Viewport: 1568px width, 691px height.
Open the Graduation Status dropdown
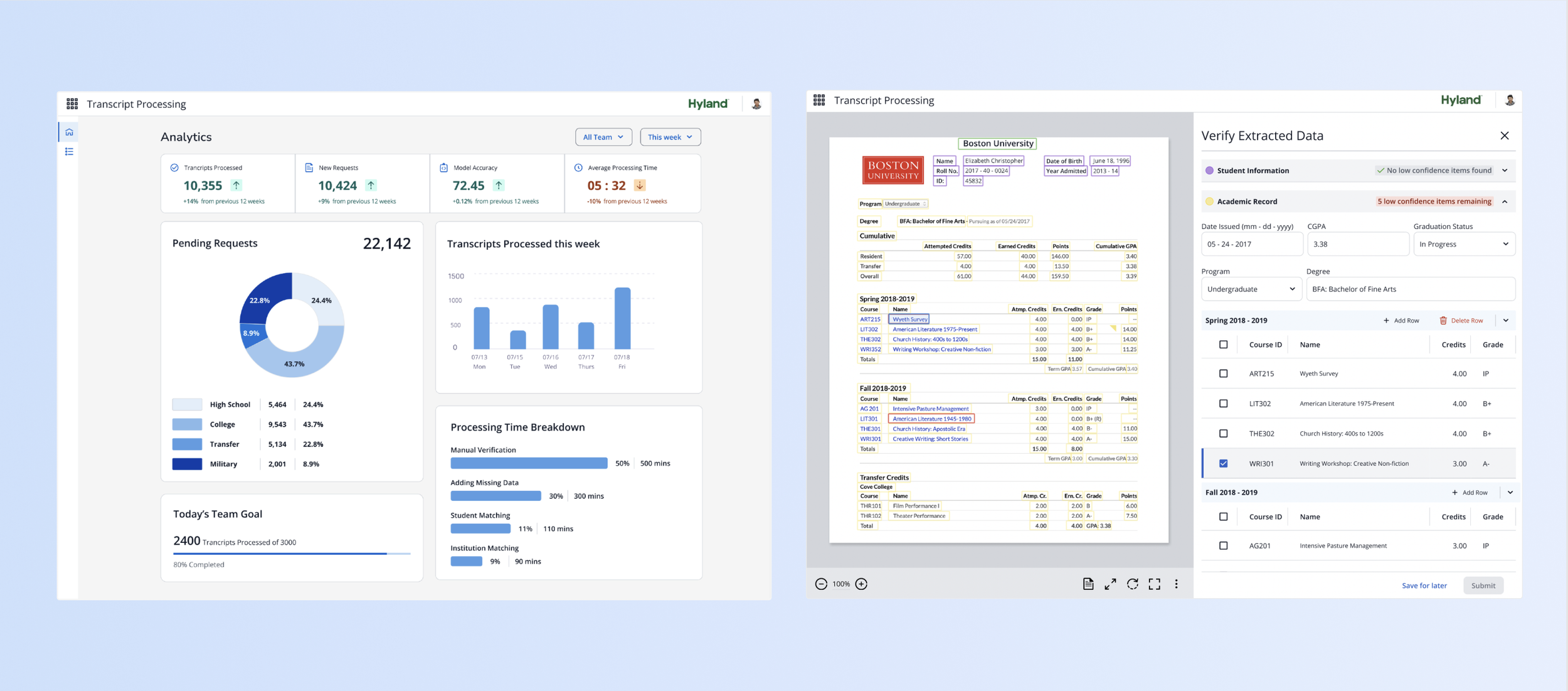1464,244
